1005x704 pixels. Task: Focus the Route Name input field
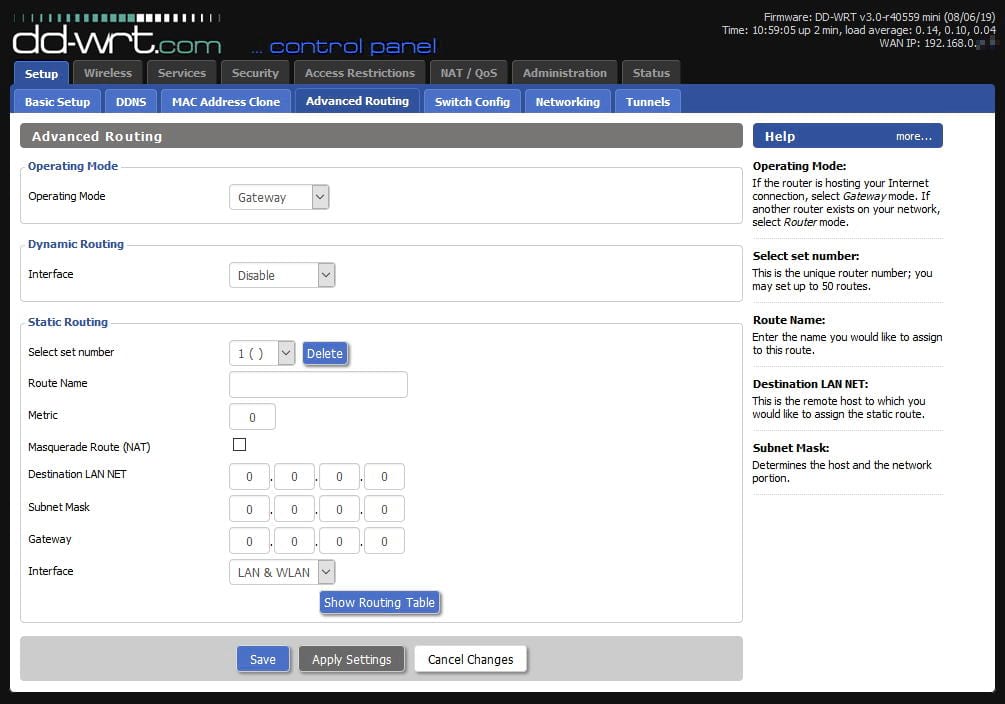tap(319, 384)
